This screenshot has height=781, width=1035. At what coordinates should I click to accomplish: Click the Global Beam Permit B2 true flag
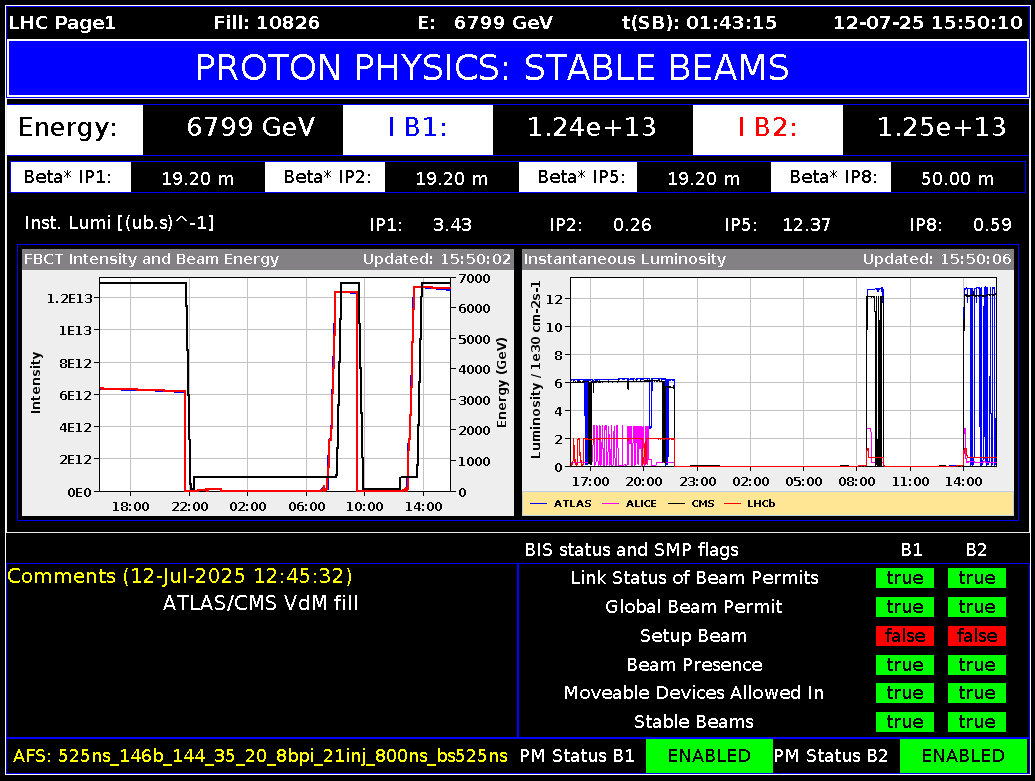[976, 607]
